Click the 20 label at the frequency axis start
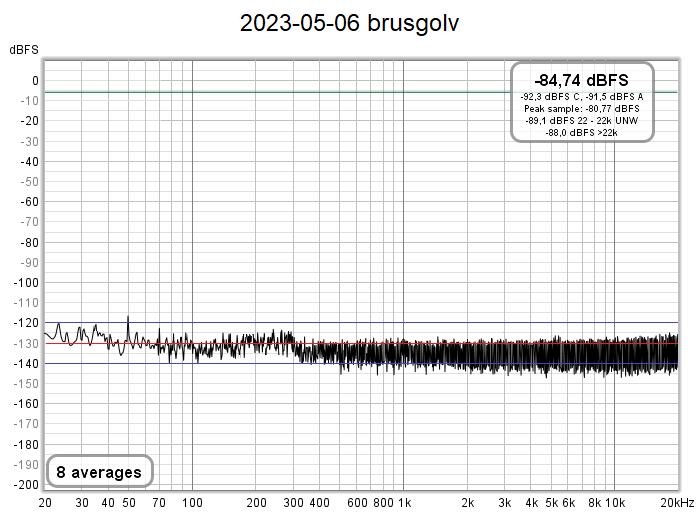 point(46,502)
